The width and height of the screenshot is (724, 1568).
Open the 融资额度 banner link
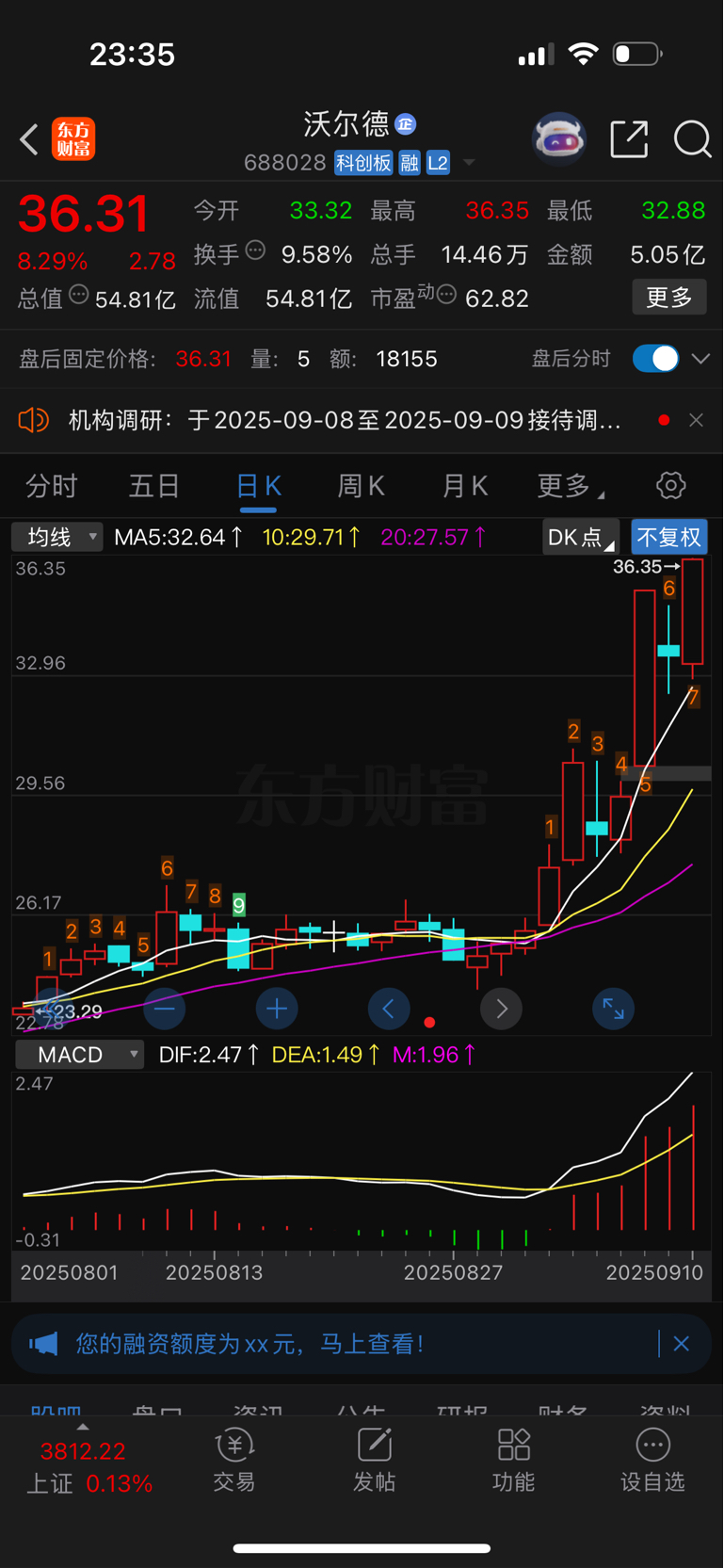pyautogui.click(x=249, y=1343)
